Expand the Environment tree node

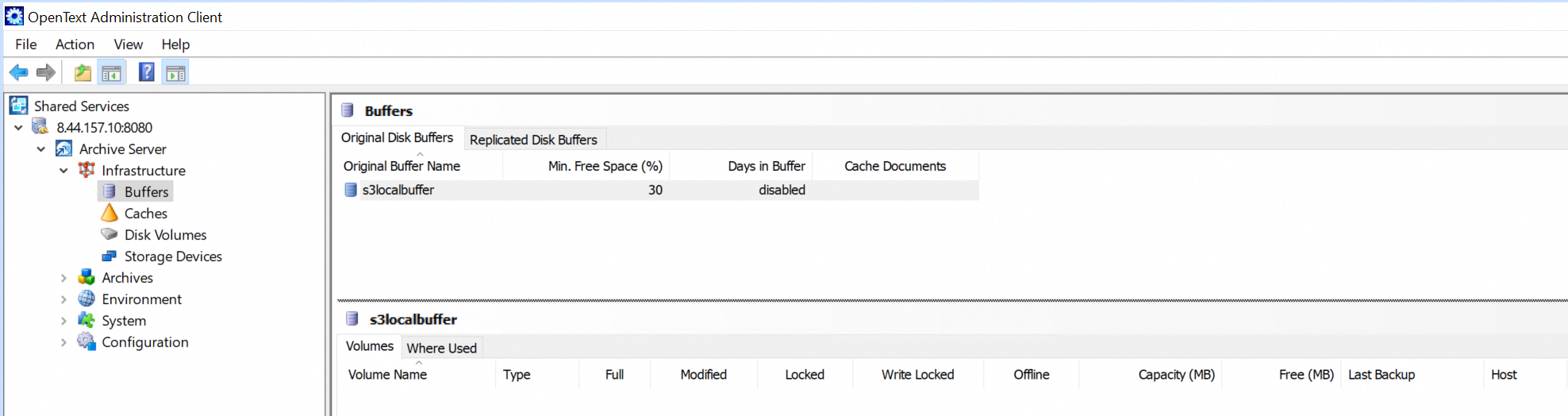click(x=64, y=299)
